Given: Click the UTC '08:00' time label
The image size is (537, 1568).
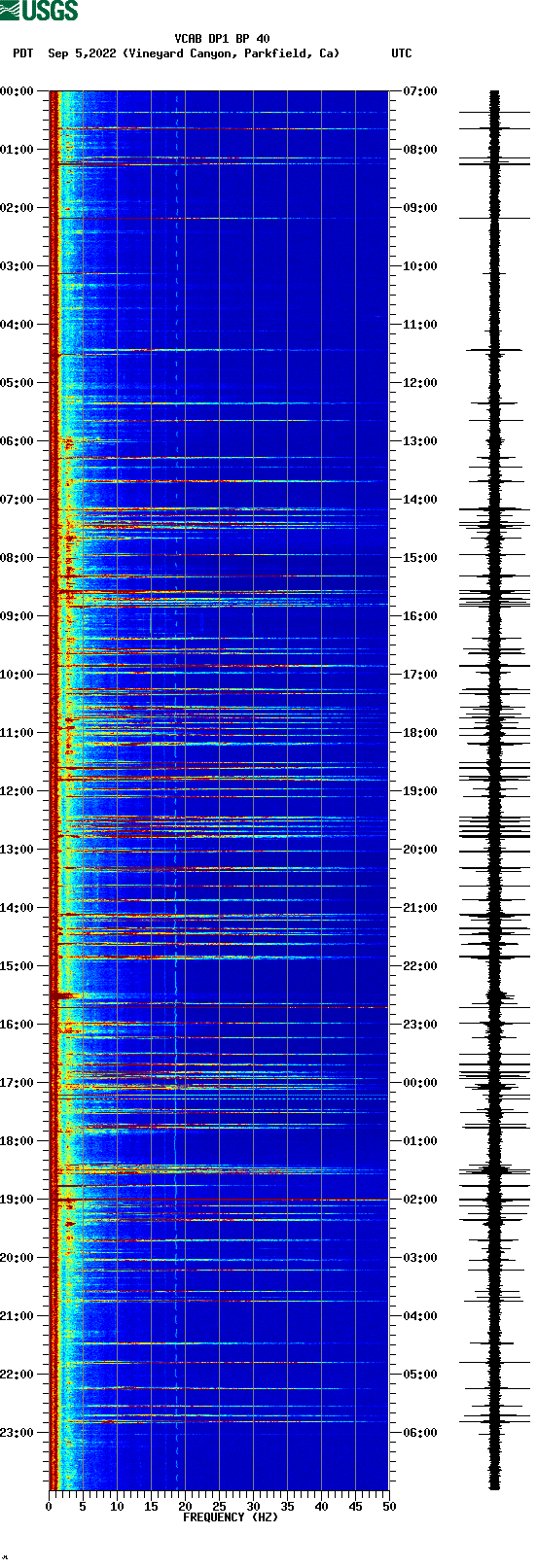Looking at the screenshot, I should (x=420, y=150).
